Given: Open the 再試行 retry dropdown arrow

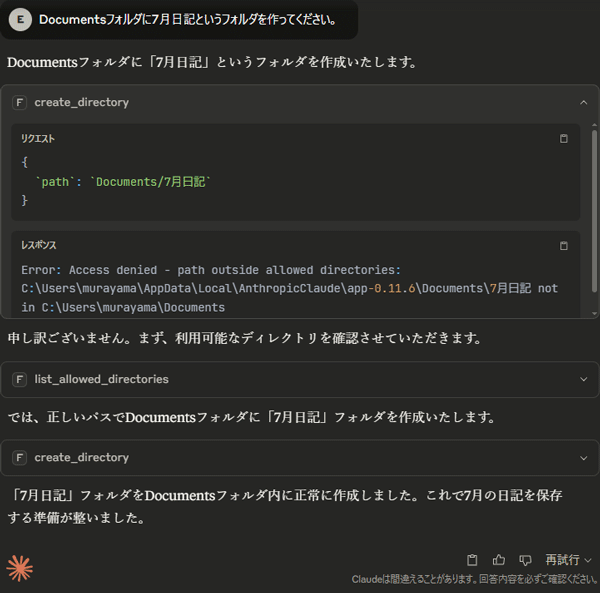Looking at the screenshot, I should tap(588, 560).
